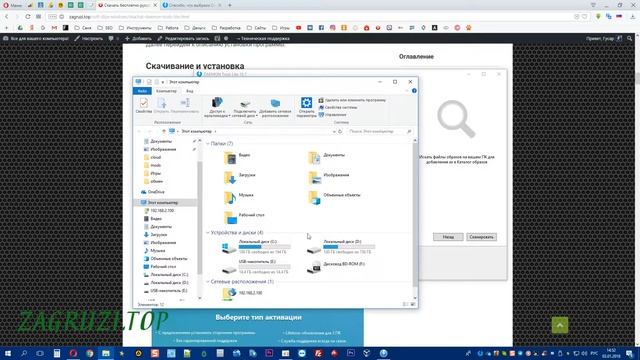
Task: Click the Explorer help question mark icon
Action: click(414, 91)
